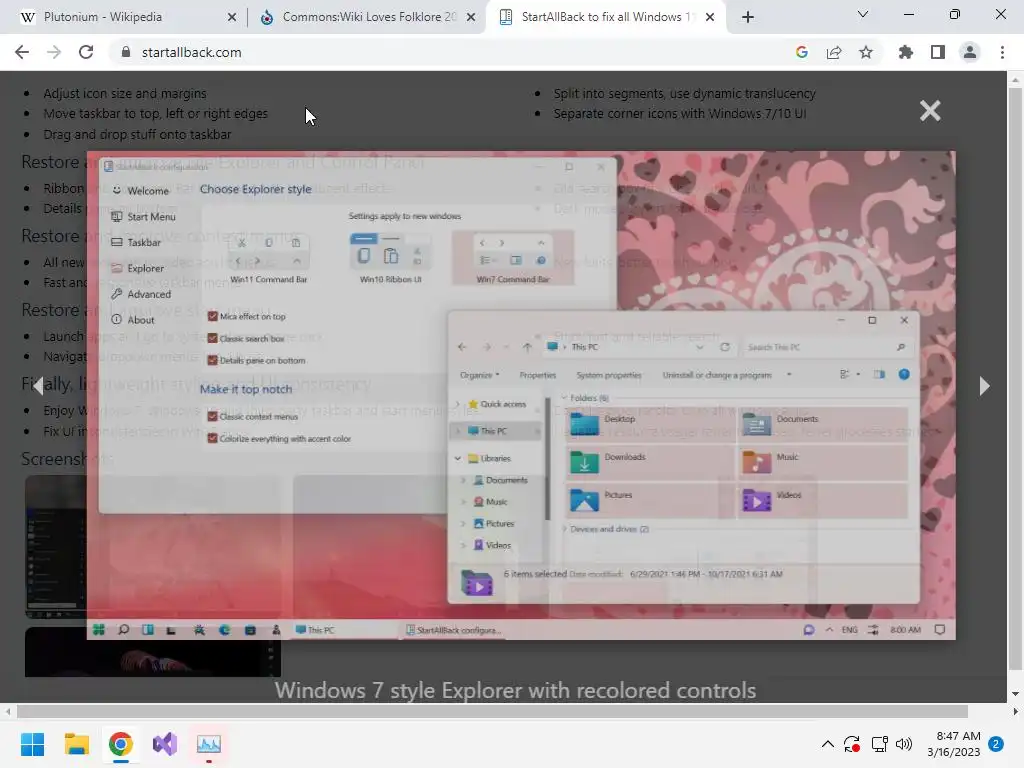The image size is (1024, 768).
Task: Close the Plutonium - Wikipedia tab
Action: [x=231, y=18]
